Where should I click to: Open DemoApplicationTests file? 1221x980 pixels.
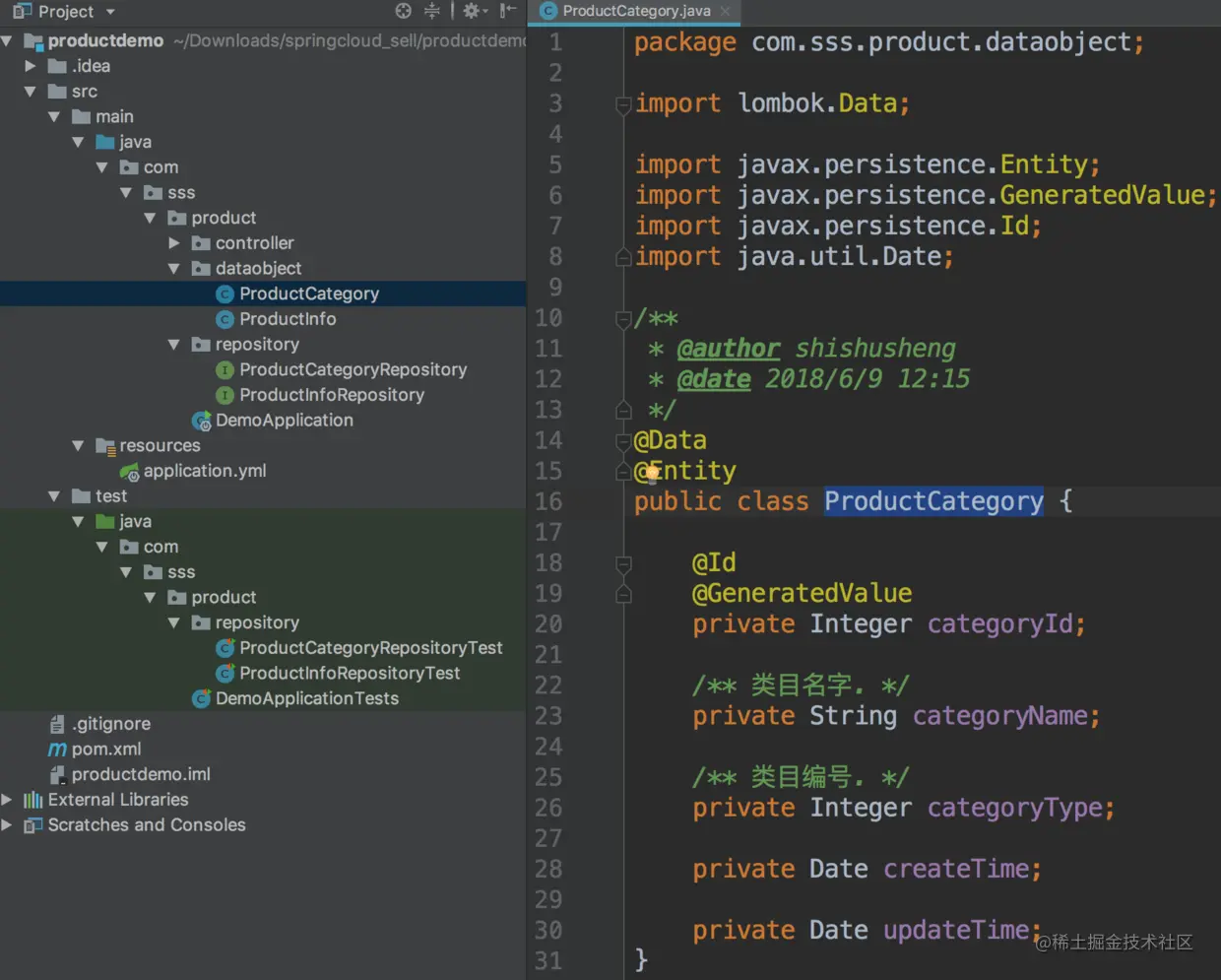pos(307,698)
